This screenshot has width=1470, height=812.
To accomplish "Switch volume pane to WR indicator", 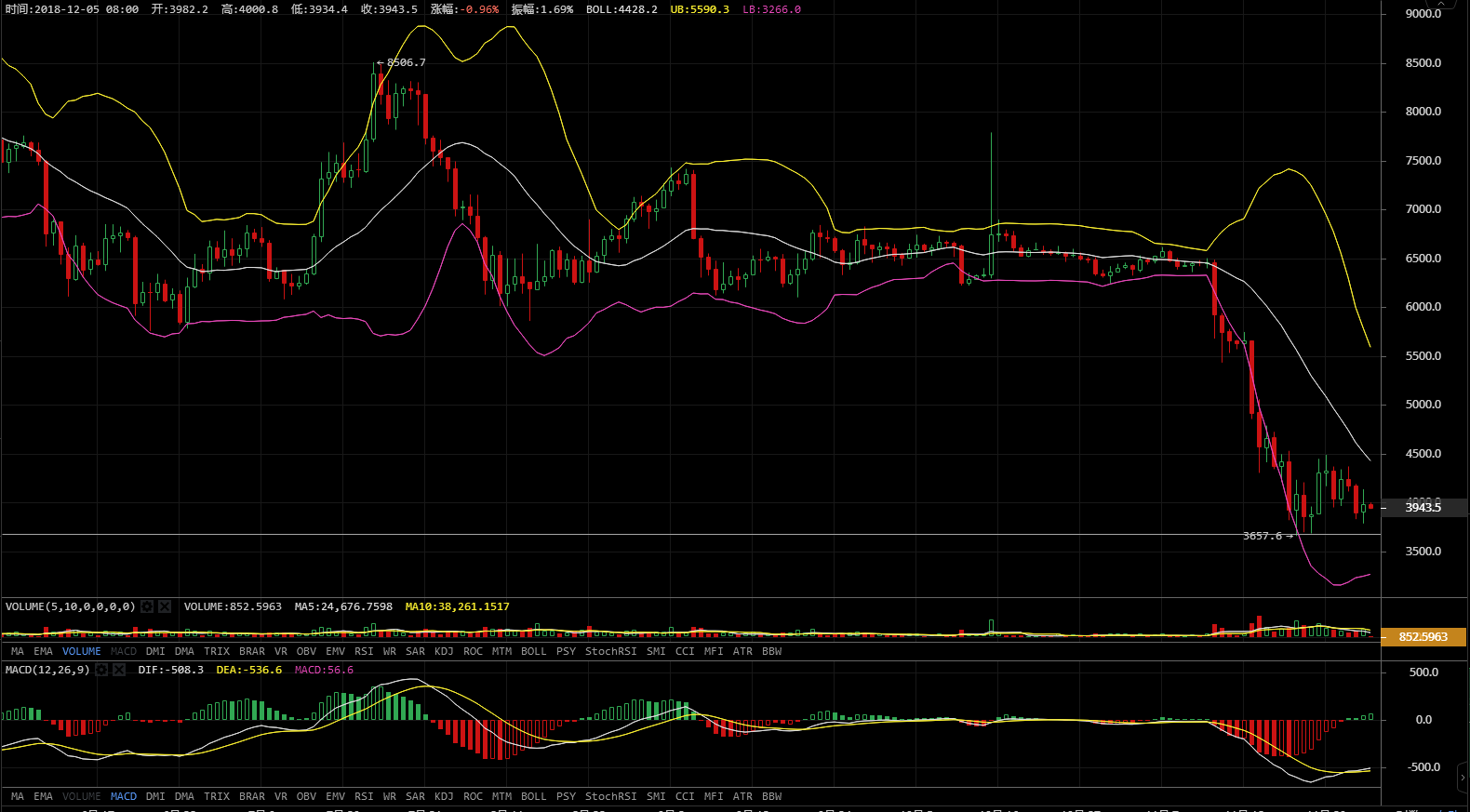I will coord(390,651).
